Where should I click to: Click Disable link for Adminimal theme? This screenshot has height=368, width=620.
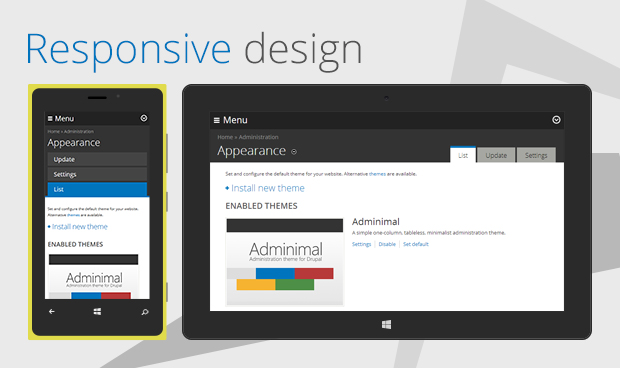click(387, 244)
